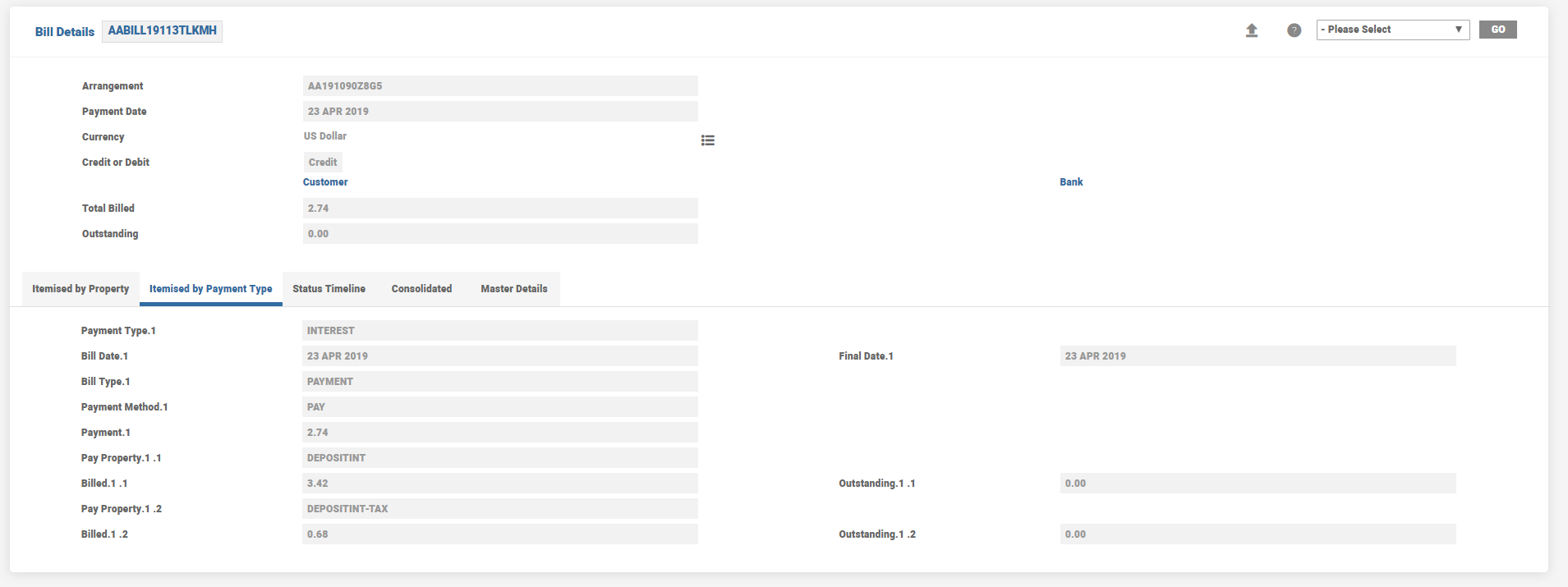Click the Arrangement field AA191090Z8G5

pyautogui.click(x=499, y=86)
